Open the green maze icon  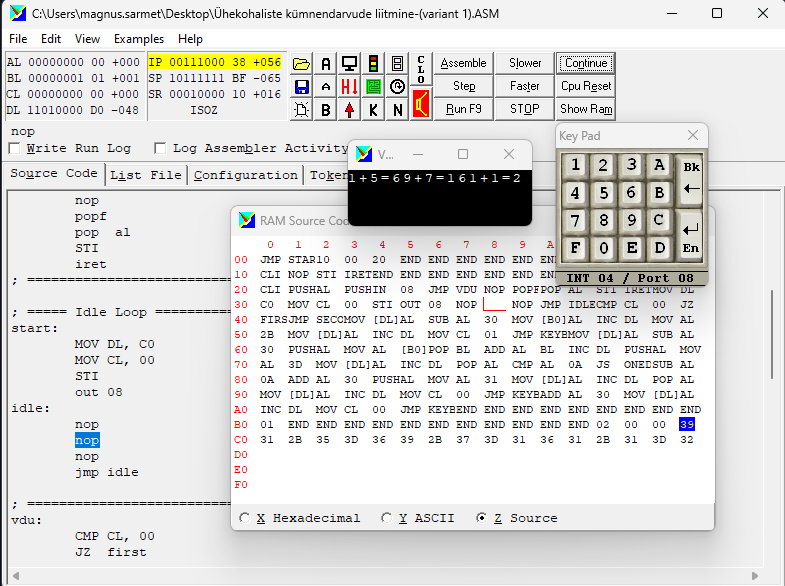373,87
